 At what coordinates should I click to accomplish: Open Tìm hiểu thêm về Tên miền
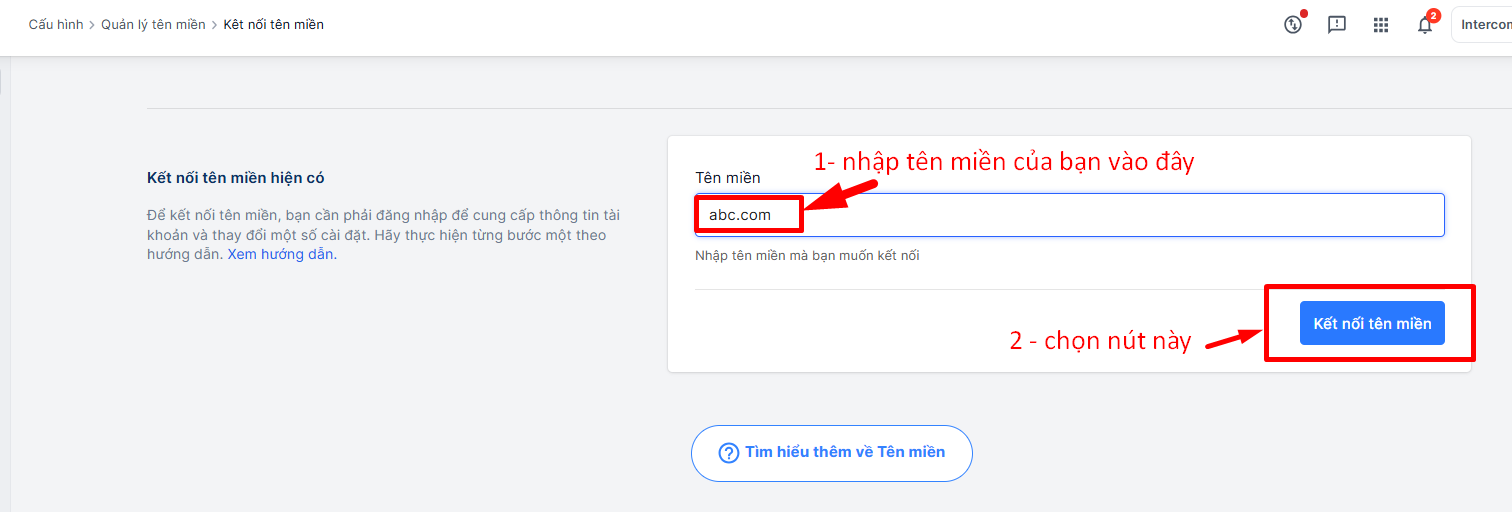click(x=832, y=453)
